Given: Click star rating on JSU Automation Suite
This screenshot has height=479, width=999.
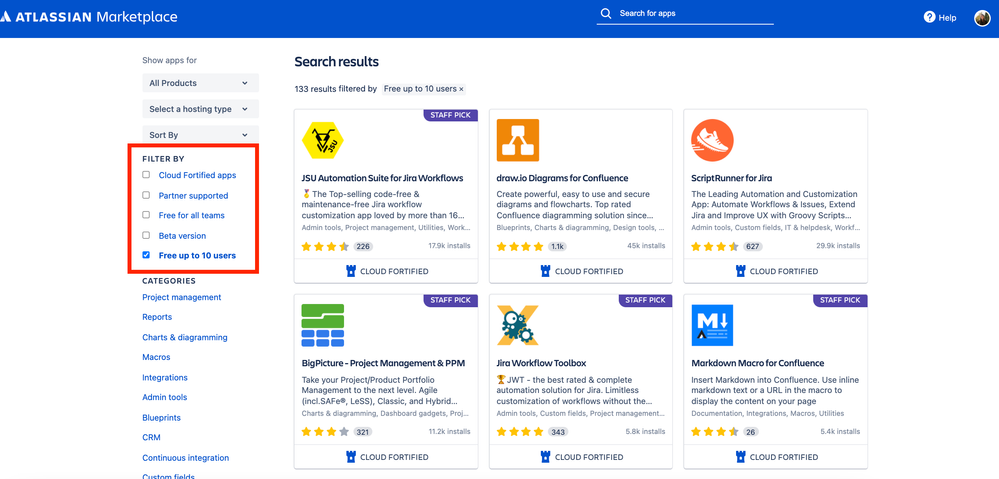Looking at the screenshot, I should (325, 247).
